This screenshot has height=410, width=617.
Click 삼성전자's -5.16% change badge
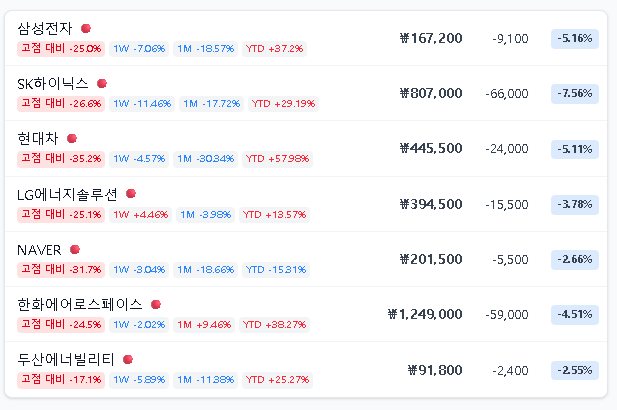coord(574,39)
